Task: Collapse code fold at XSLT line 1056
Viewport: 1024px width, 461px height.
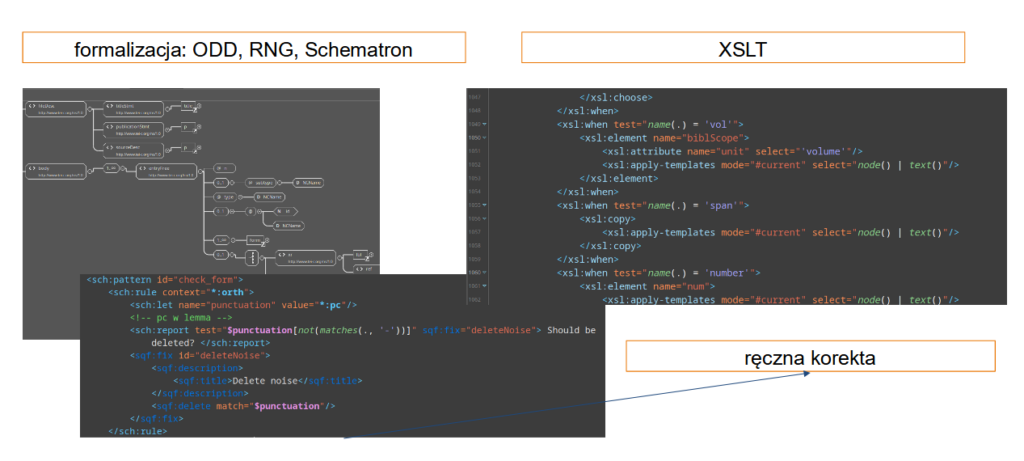Action: tap(484, 219)
